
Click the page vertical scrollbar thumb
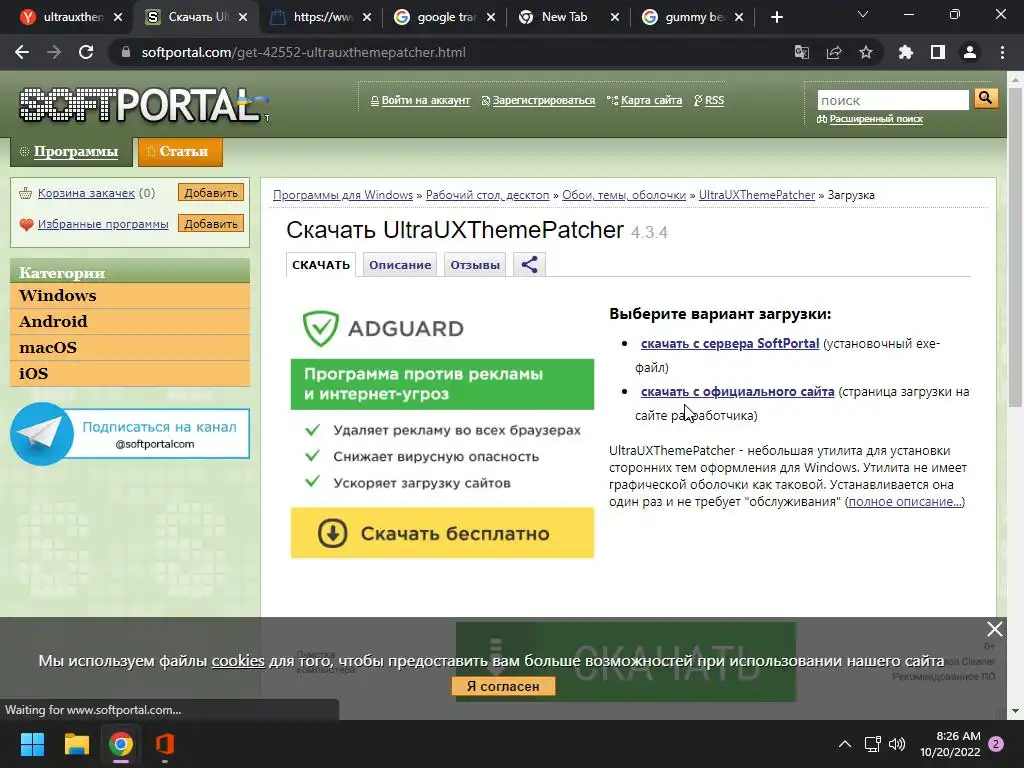pyautogui.click(x=1015, y=248)
